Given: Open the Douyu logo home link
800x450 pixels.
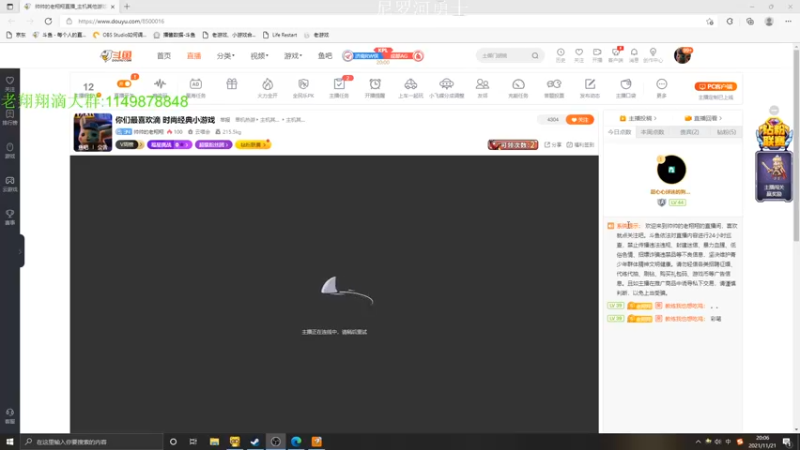Looking at the screenshot, I should pyautogui.click(x=116, y=56).
